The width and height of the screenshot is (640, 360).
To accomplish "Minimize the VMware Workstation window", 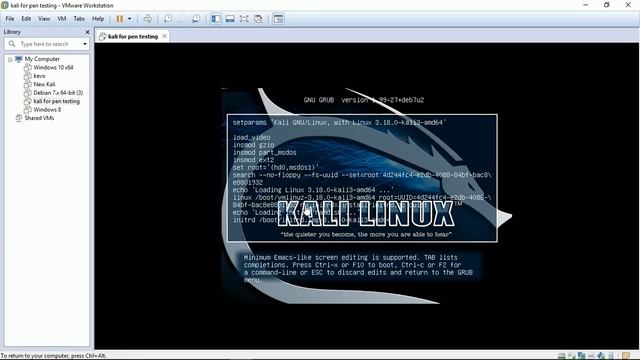I will pyautogui.click(x=586, y=5).
